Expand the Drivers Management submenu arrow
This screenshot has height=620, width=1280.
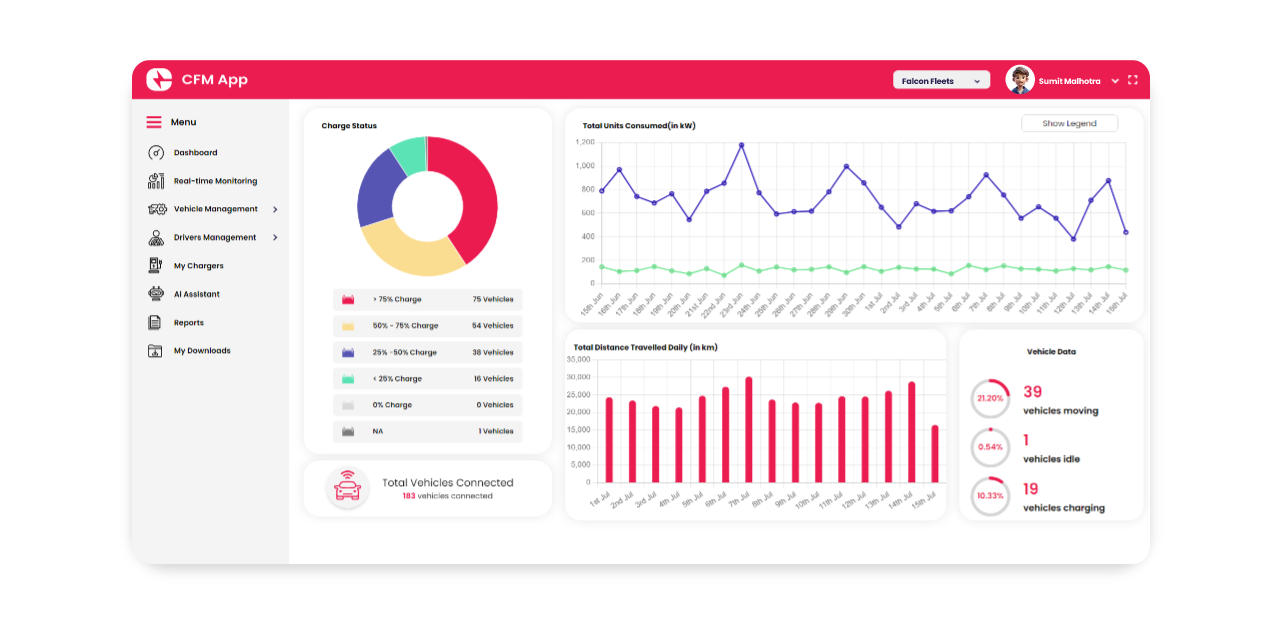click(275, 238)
